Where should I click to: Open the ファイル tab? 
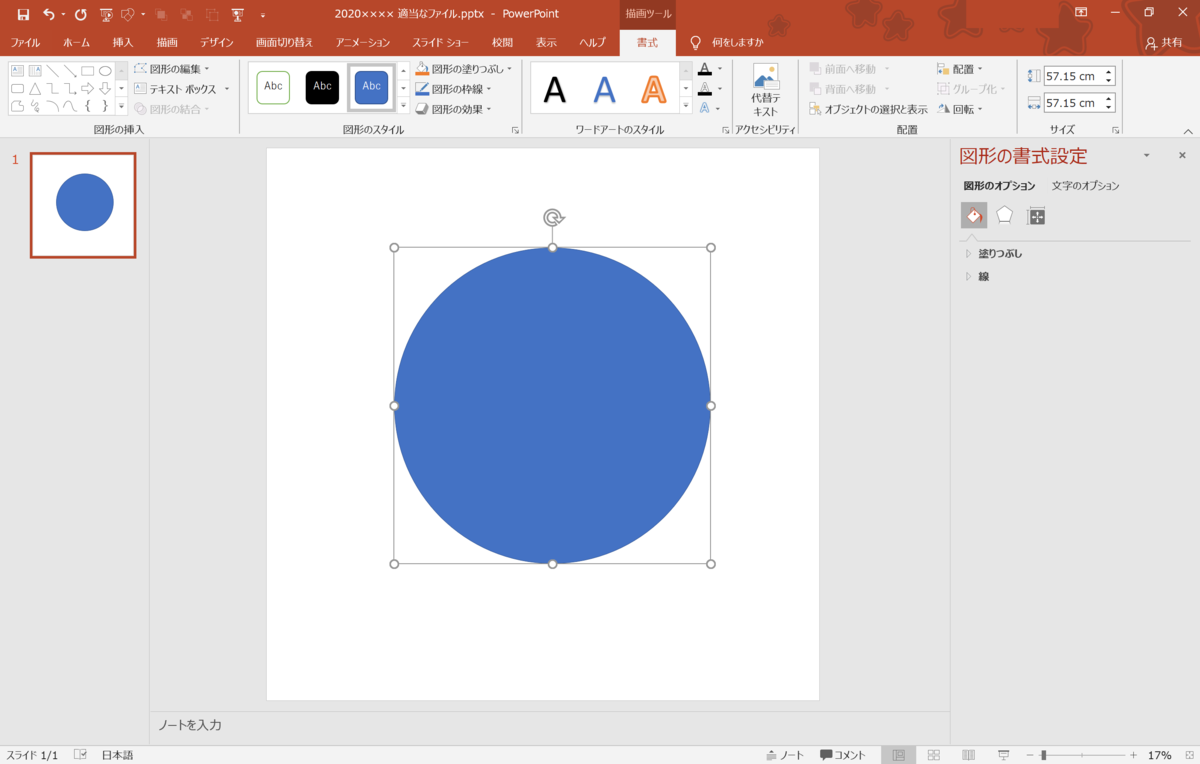25,43
